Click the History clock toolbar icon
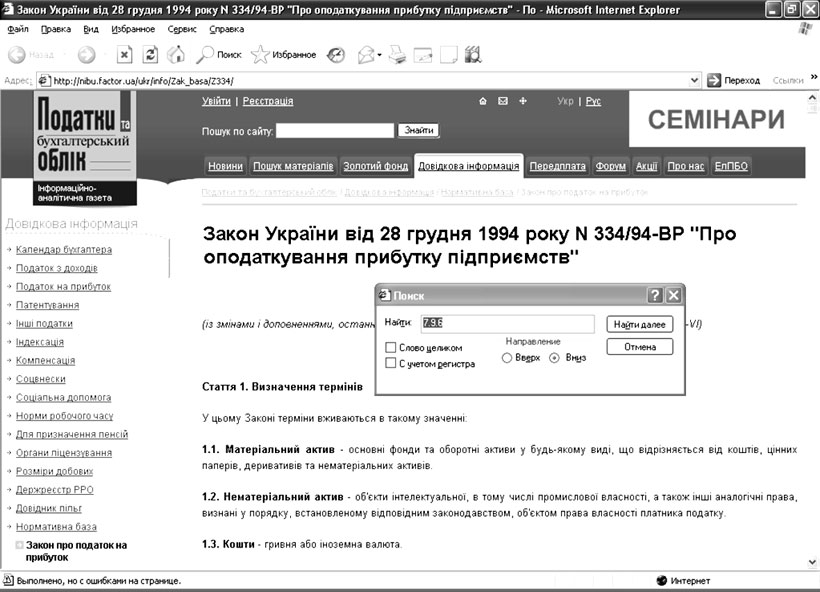Viewport: 820px width, 592px height. [336, 55]
